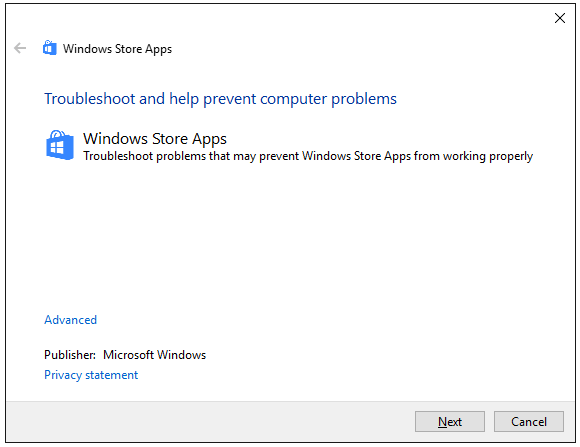Click the Windows logo on the large bag icon

[x=57, y=148]
